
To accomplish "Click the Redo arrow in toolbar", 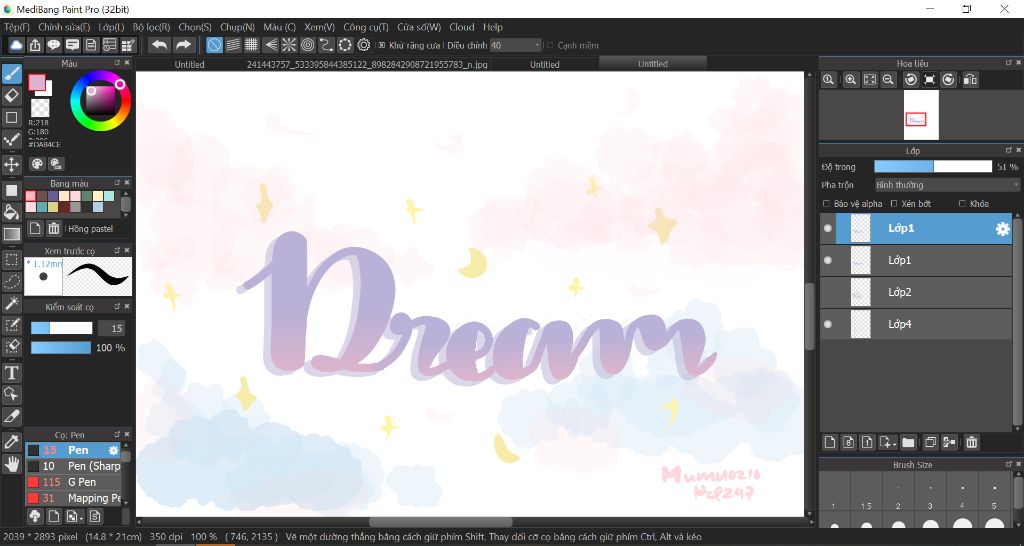I will 184,45.
